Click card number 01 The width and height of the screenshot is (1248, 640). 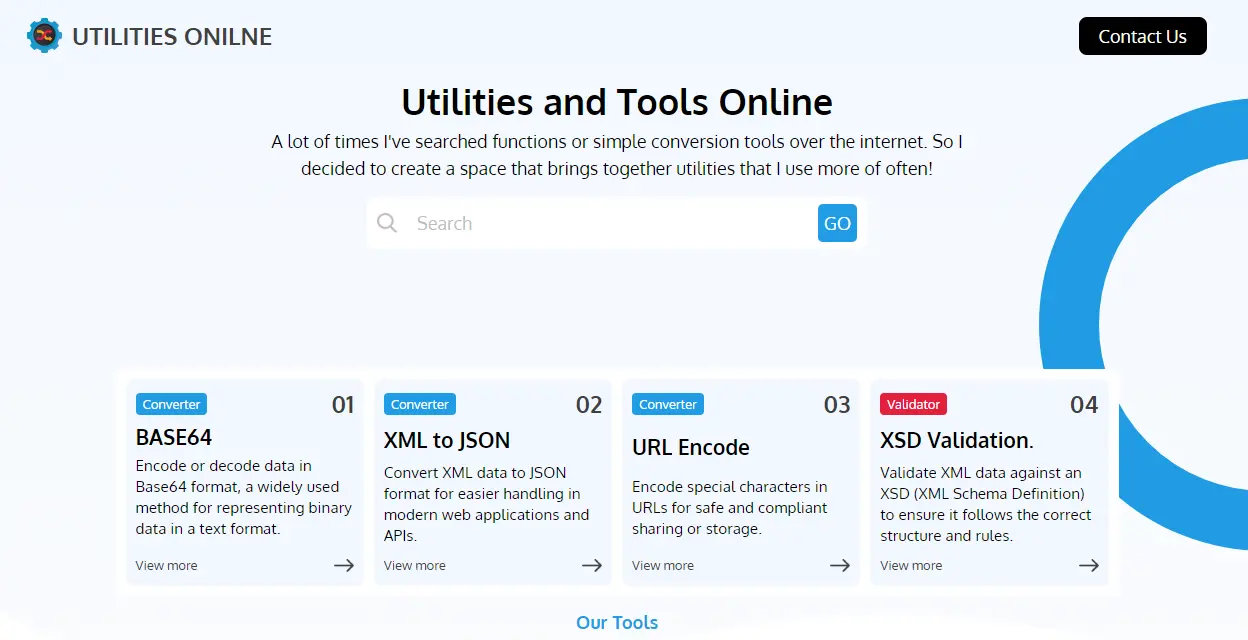coord(343,405)
